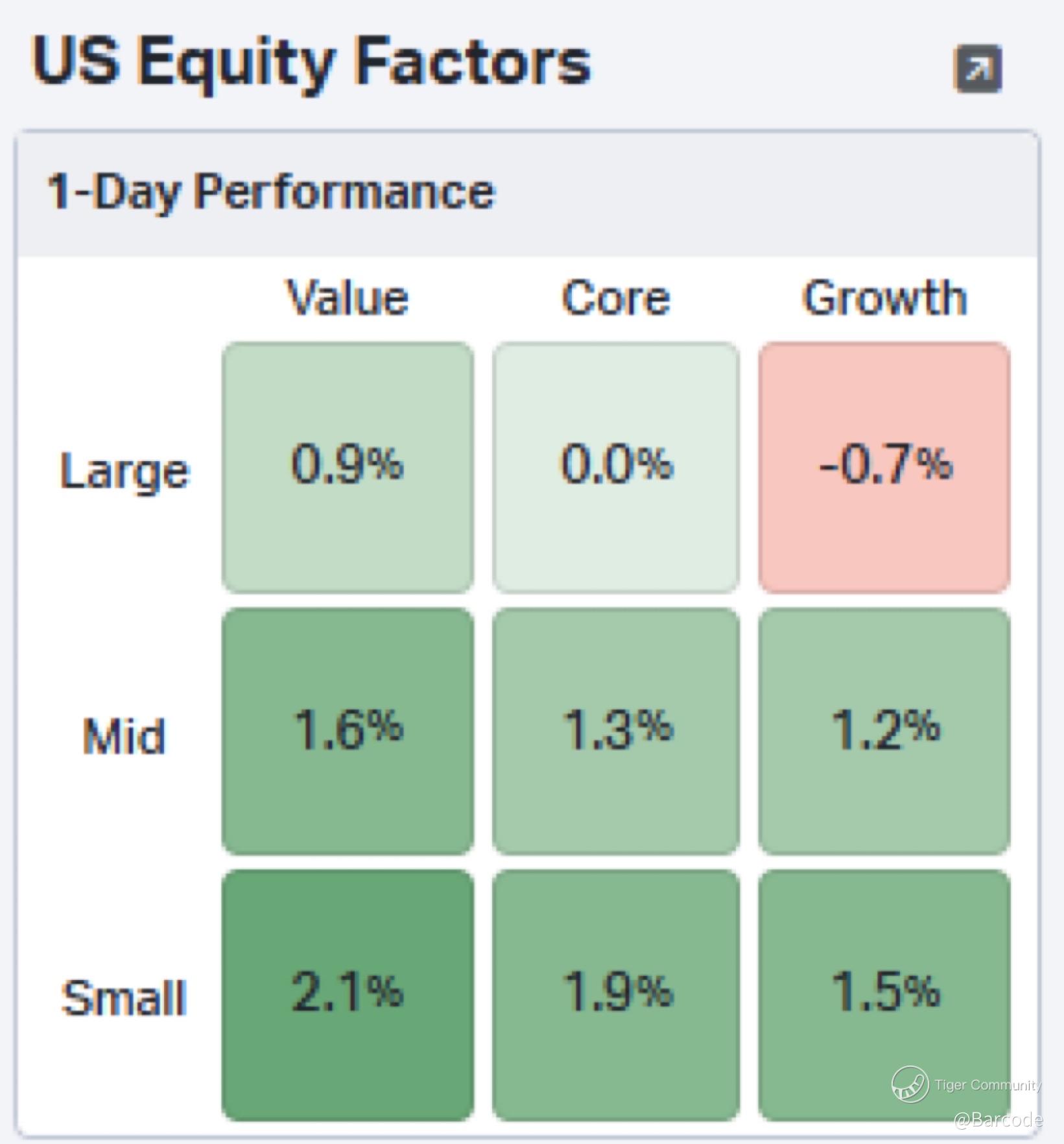
Task: Select the Core column header
Action: pyautogui.click(x=616, y=298)
